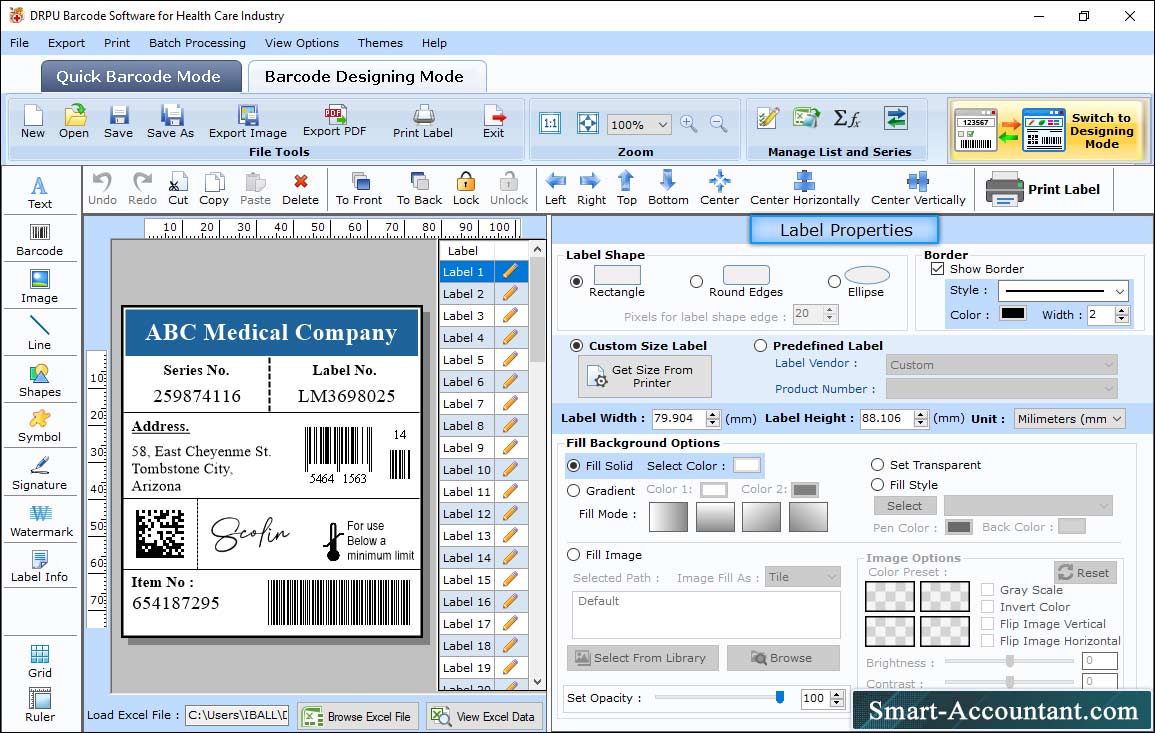The image size is (1155, 733).
Task: Click Browse Excel File button
Action: coord(358,716)
